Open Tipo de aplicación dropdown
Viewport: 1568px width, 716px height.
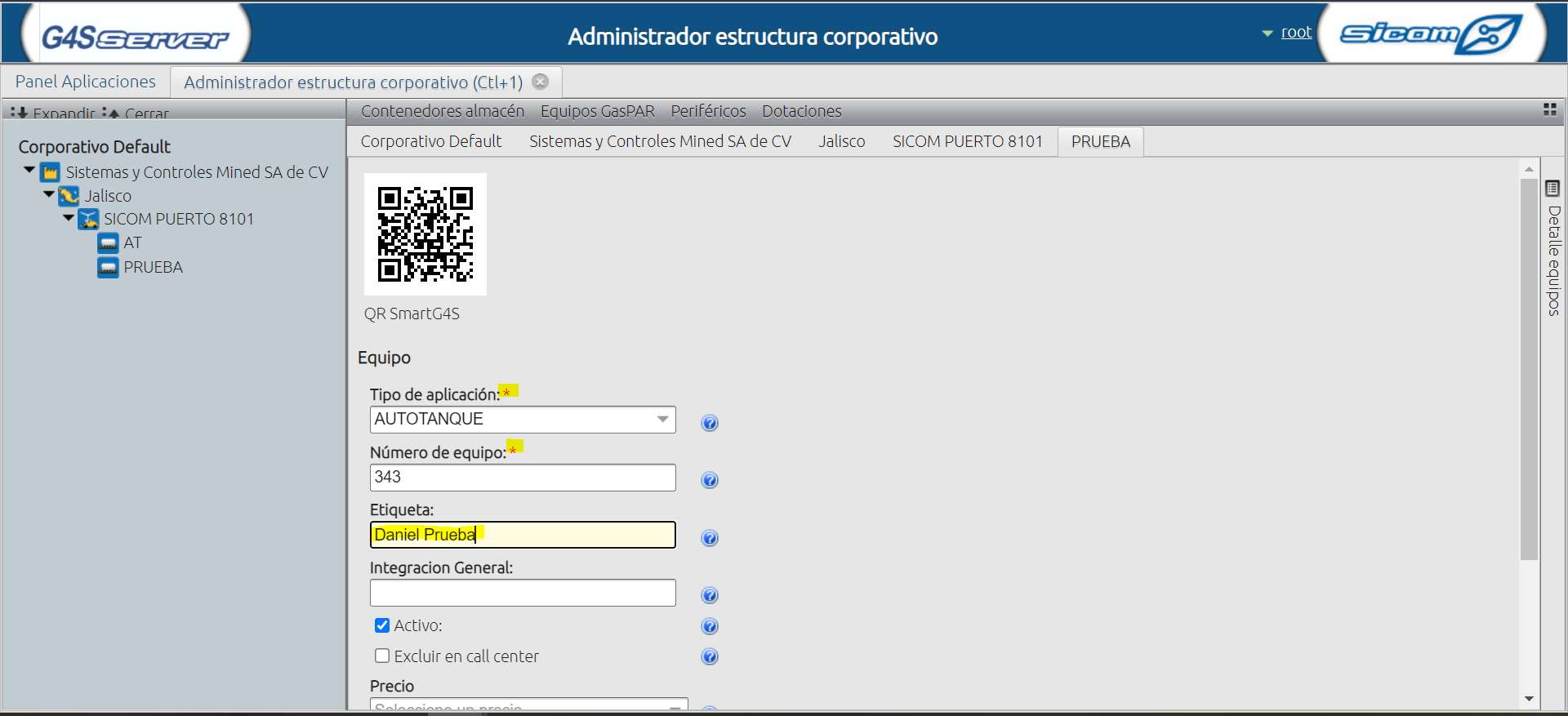coord(523,420)
